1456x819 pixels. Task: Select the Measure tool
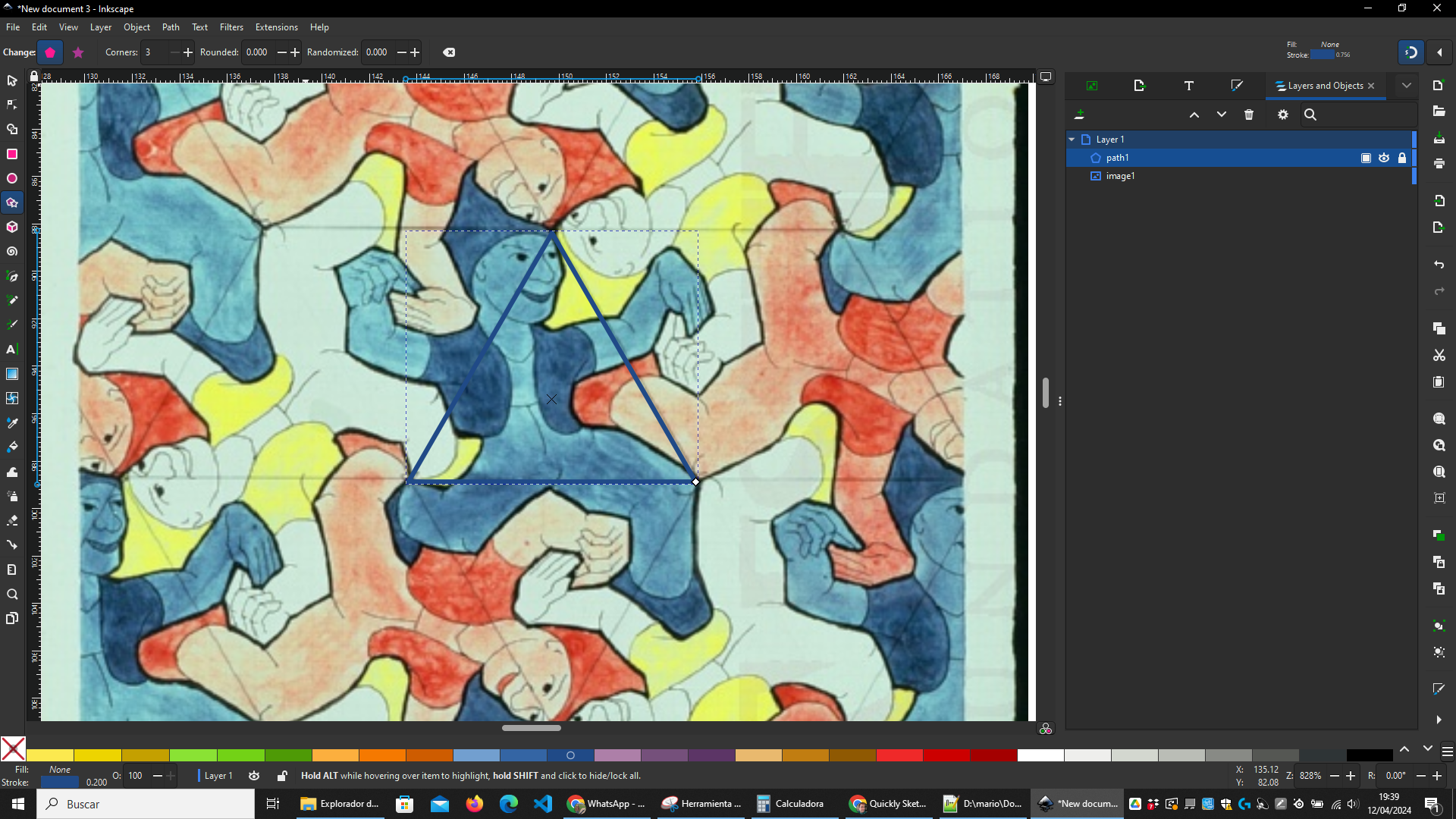coord(12,570)
